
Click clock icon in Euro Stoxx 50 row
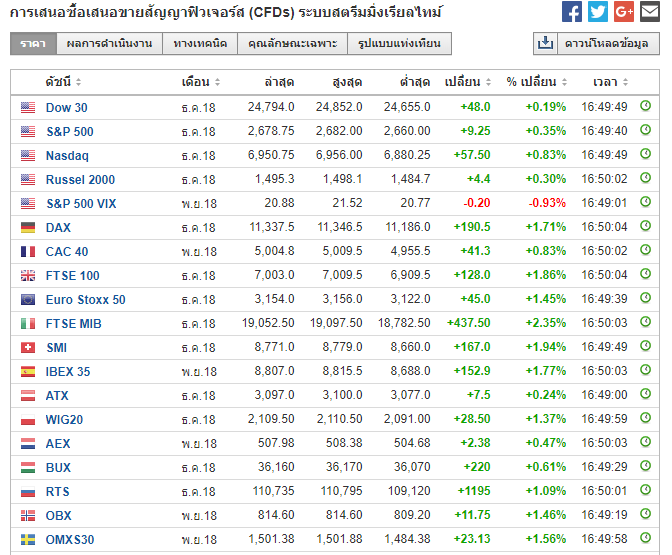coord(645,297)
